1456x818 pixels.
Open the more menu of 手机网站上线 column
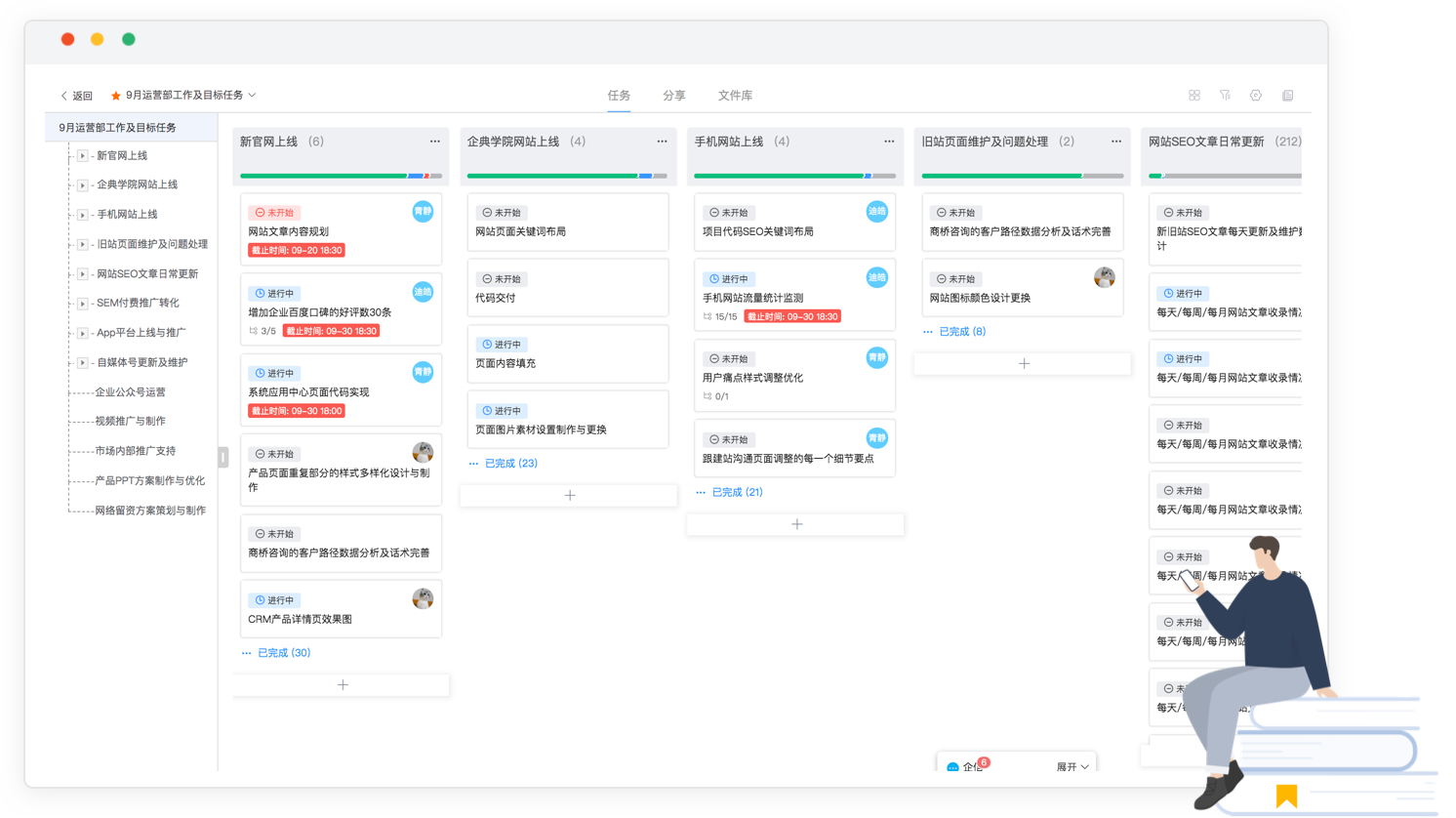click(889, 142)
